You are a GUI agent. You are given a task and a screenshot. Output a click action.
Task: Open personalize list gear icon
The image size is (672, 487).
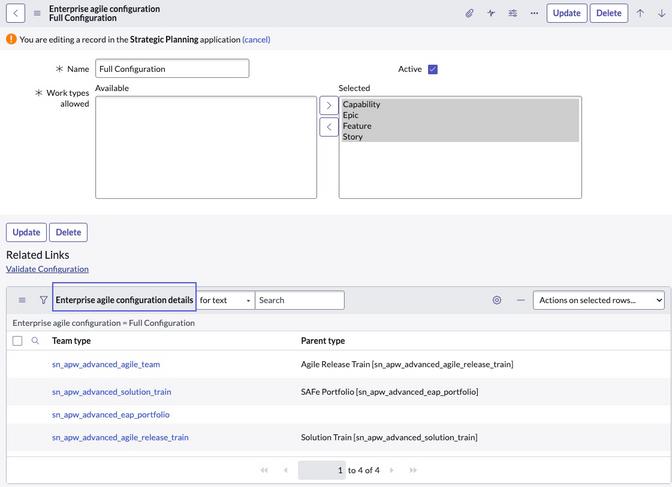click(497, 300)
